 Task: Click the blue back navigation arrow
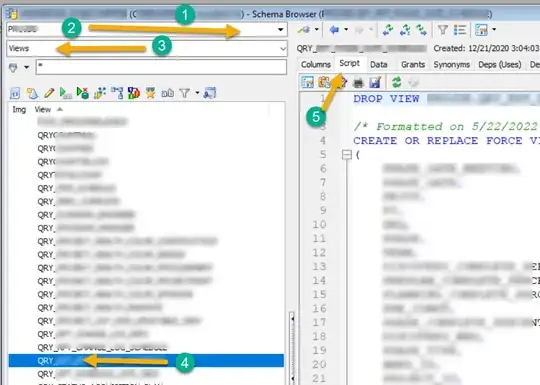coord(334,30)
